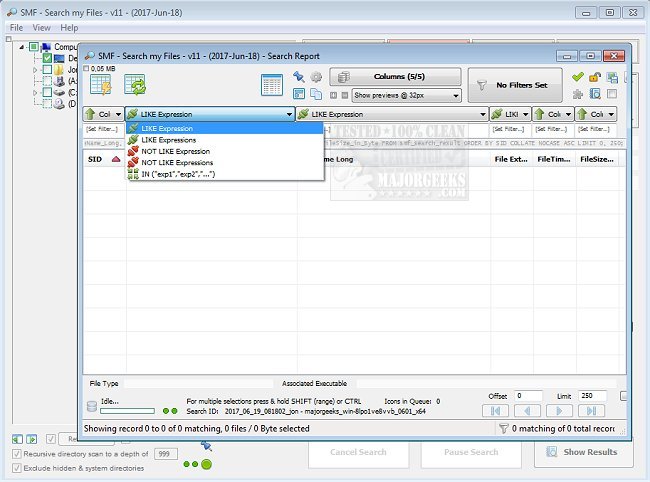
Task: Click the green left arrow icon in main window
Action: click(17, 439)
